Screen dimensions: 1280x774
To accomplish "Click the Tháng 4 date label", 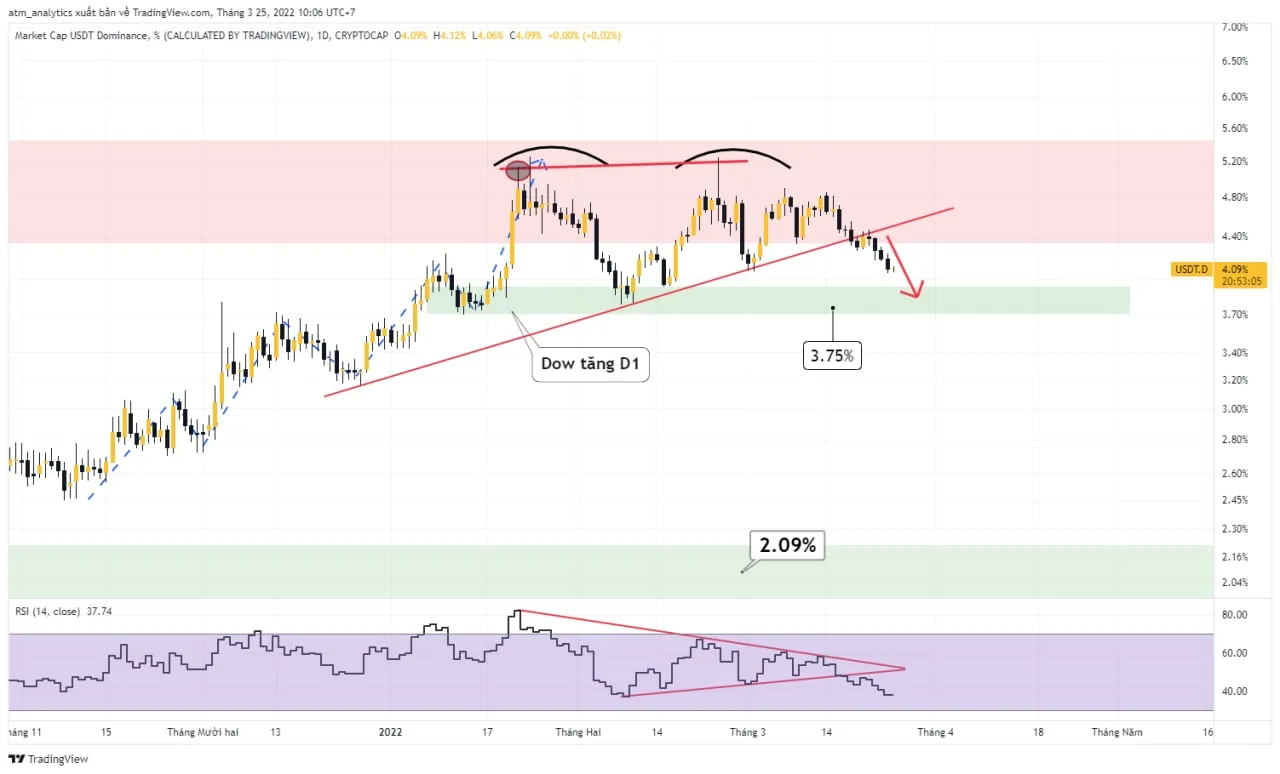I will tap(936, 732).
